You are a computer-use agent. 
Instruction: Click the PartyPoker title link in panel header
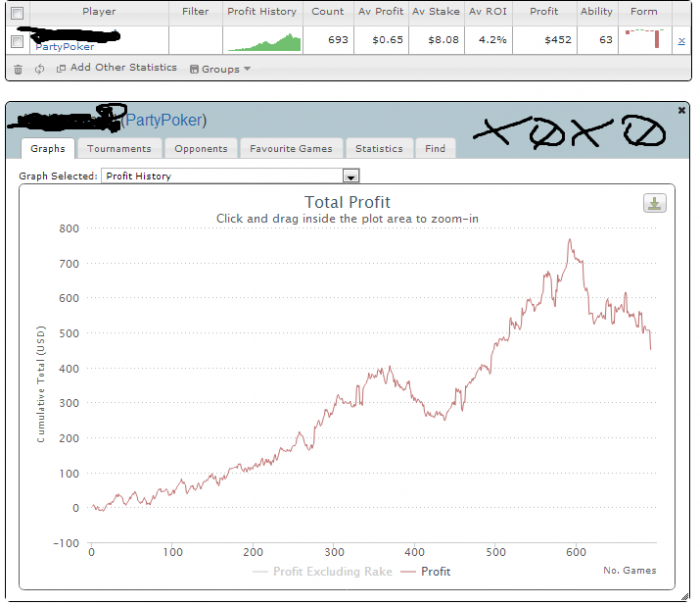(x=166, y=120)
